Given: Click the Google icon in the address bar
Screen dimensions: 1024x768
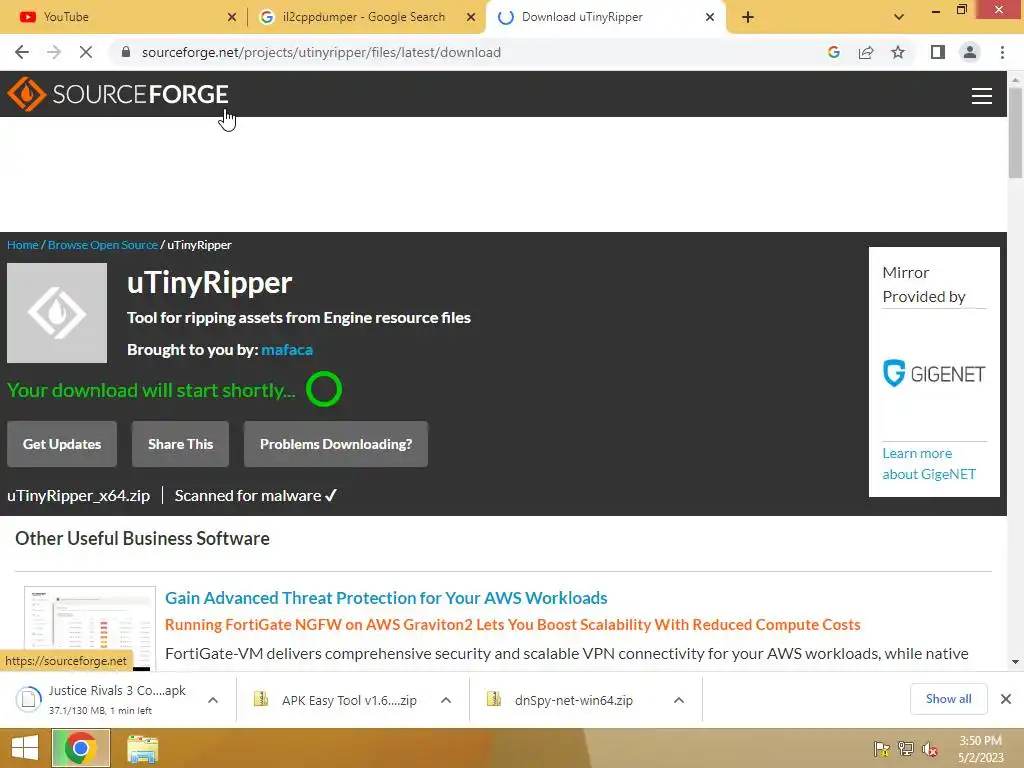Looking at the screenshot, I should (833, 52).
